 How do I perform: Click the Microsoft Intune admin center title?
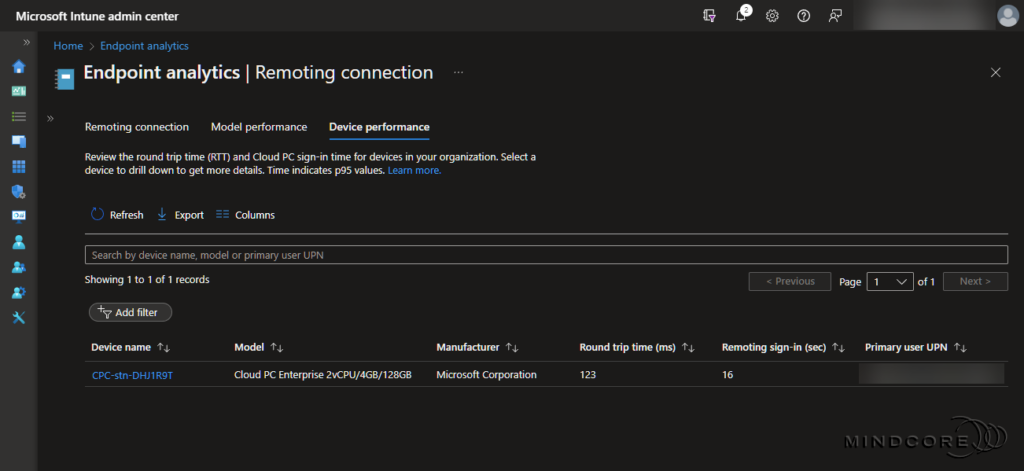97,16
